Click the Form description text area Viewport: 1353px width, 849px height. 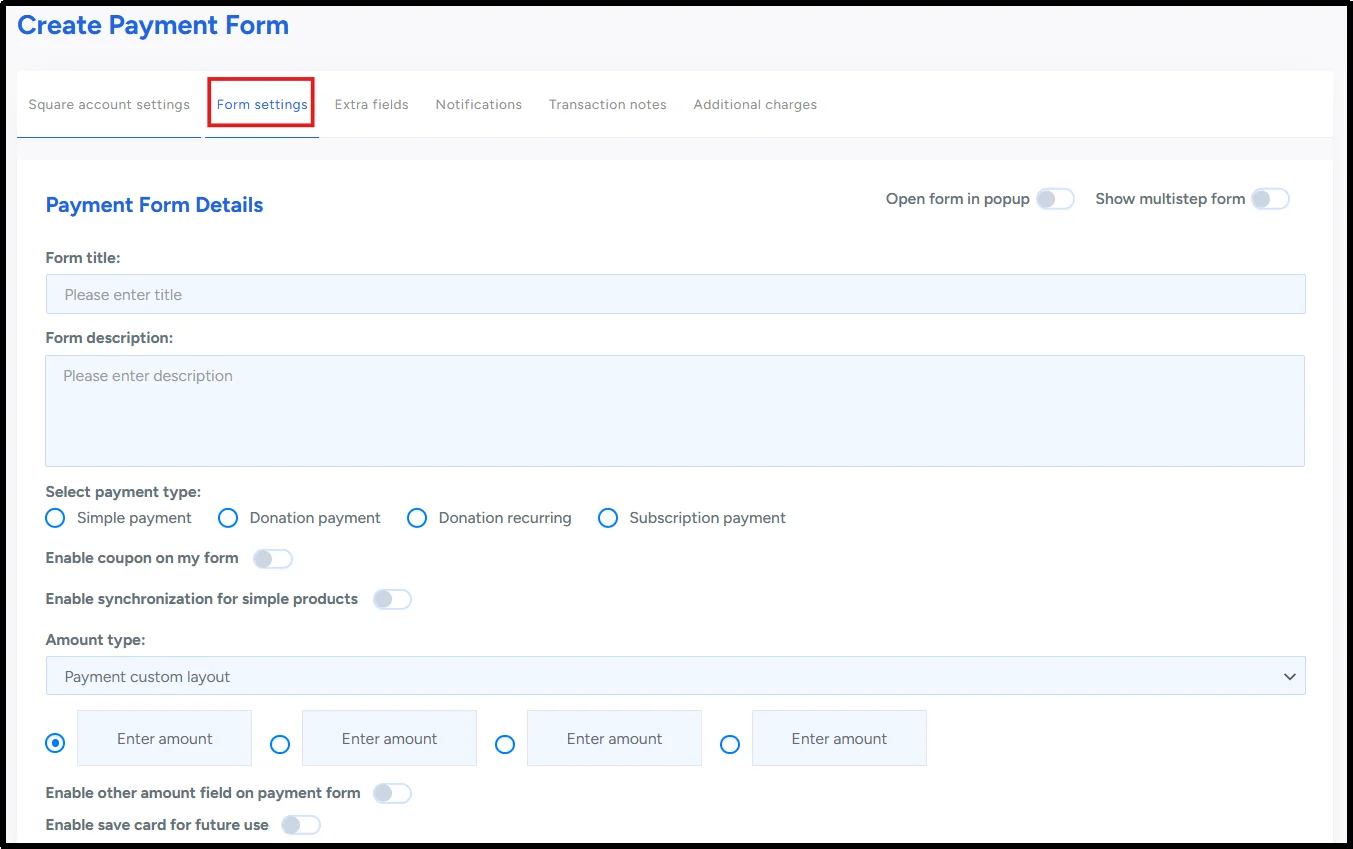(x=675, y=410)
